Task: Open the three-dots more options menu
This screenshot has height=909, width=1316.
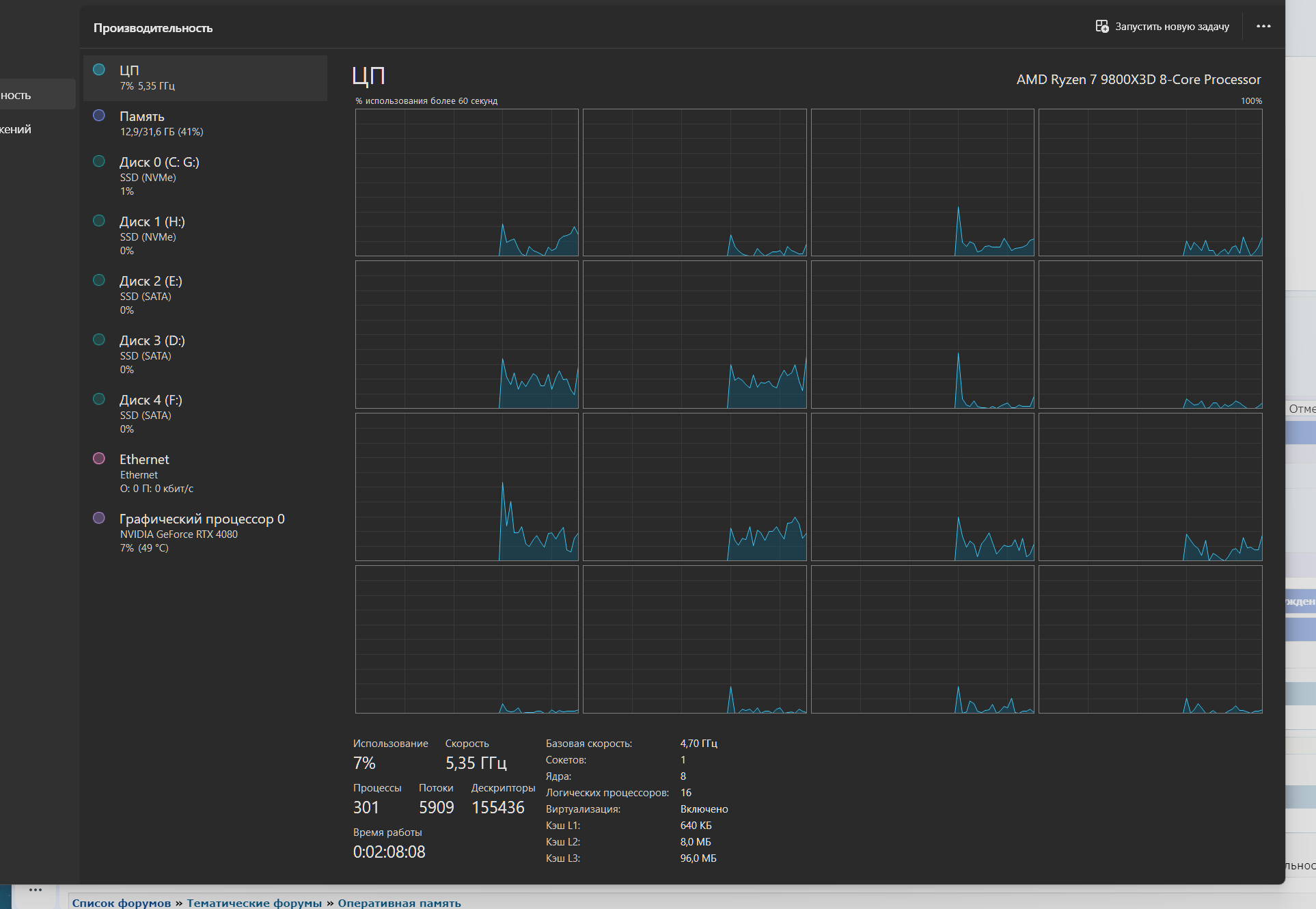Action: [x=1263, y=27]
